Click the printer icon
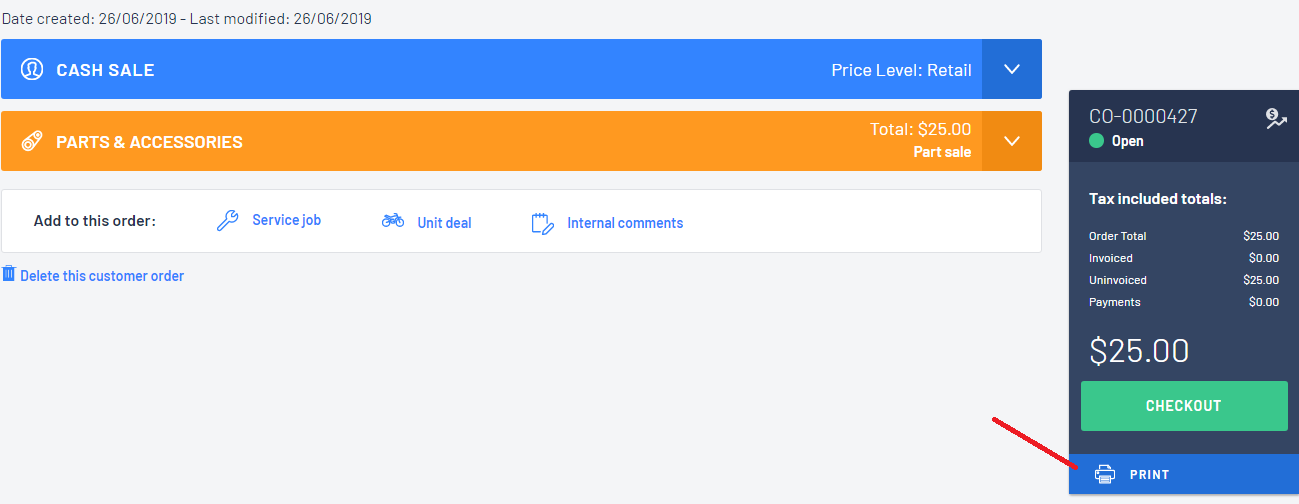 (1104, 475)
